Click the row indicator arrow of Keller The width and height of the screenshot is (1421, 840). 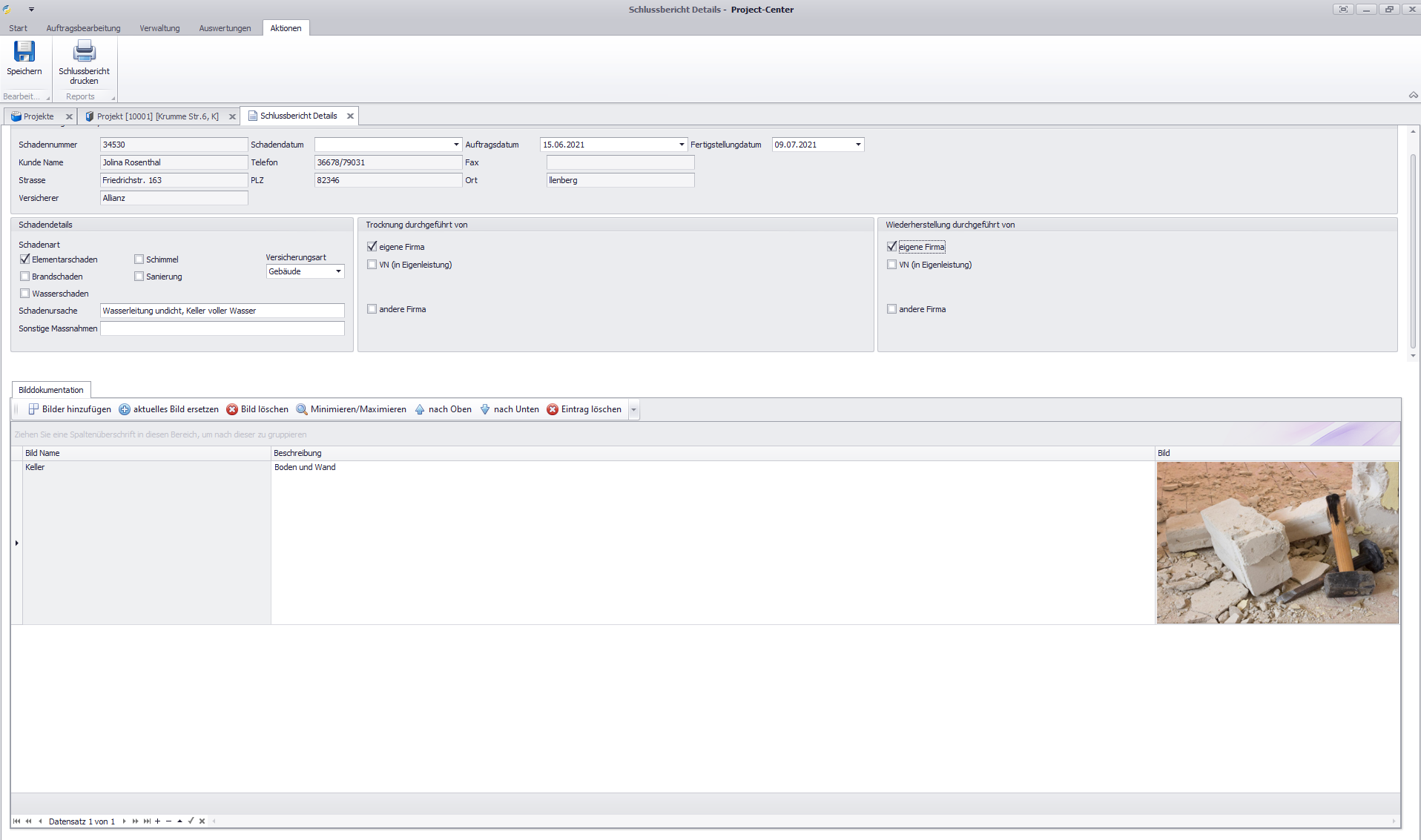point(16,543)
